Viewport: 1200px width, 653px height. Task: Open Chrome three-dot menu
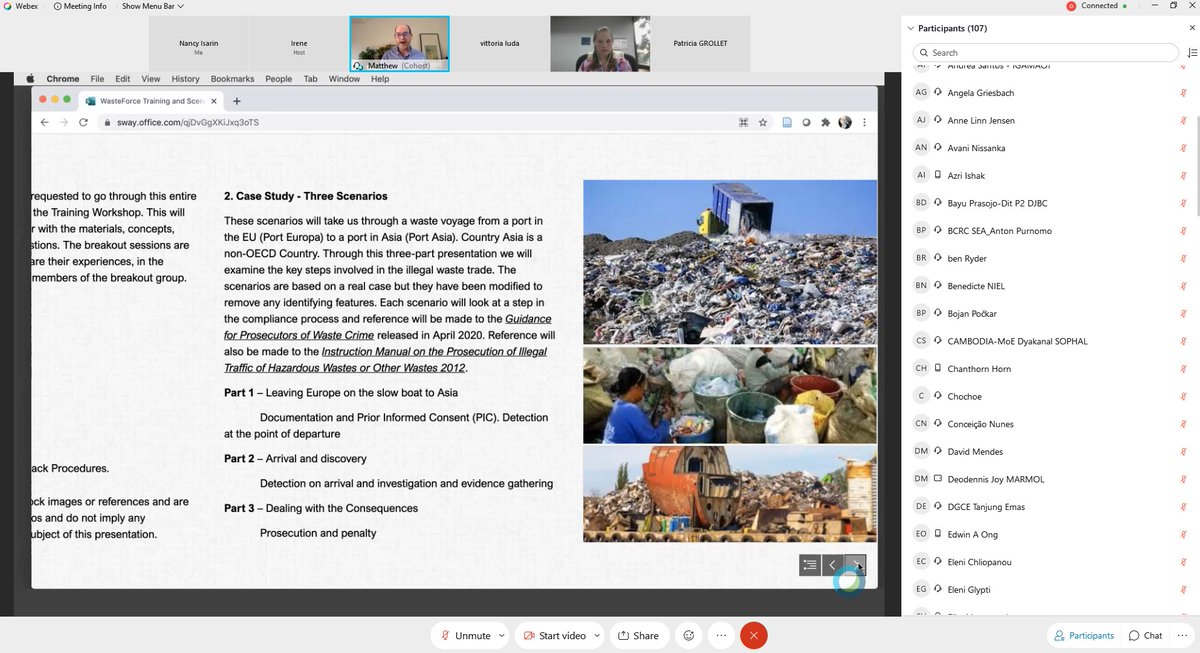point(864,122)
